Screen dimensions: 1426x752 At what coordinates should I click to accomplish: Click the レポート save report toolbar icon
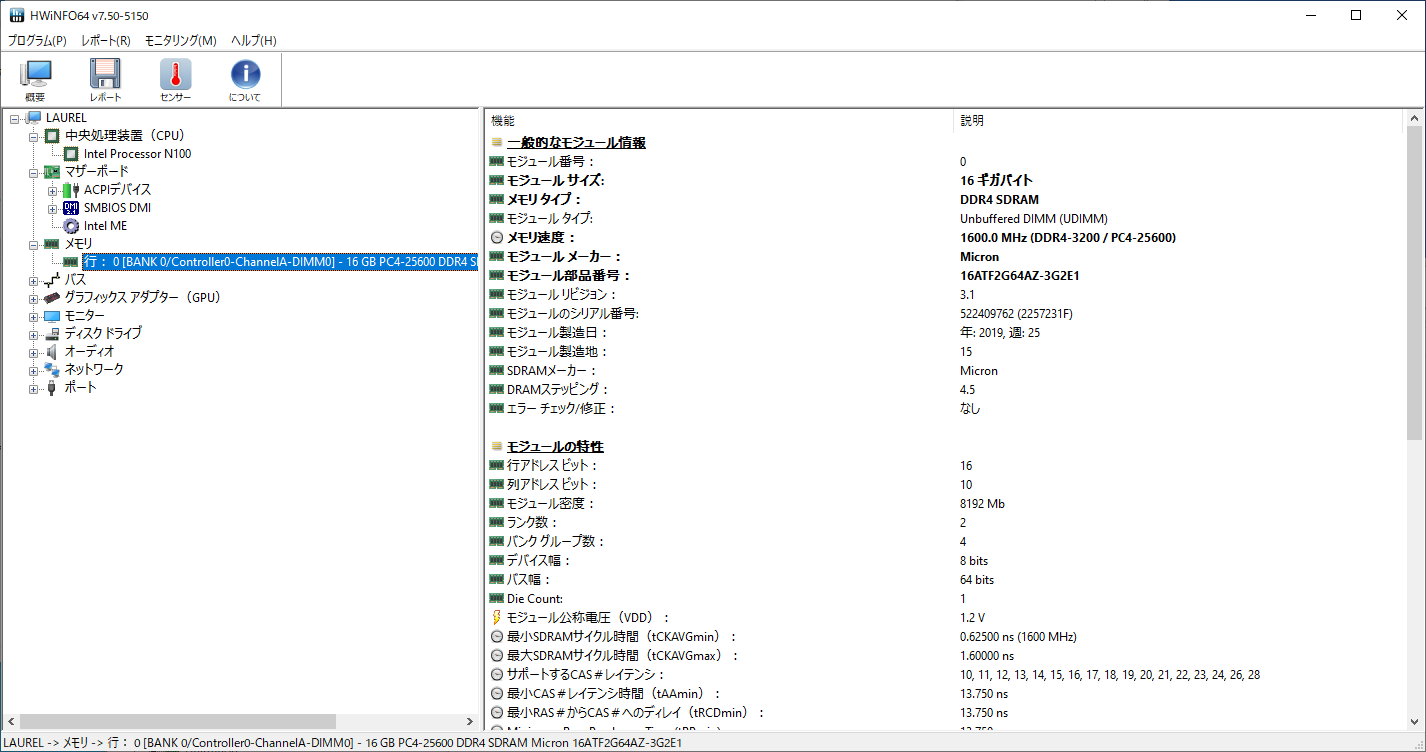click(x=105, y=80)
